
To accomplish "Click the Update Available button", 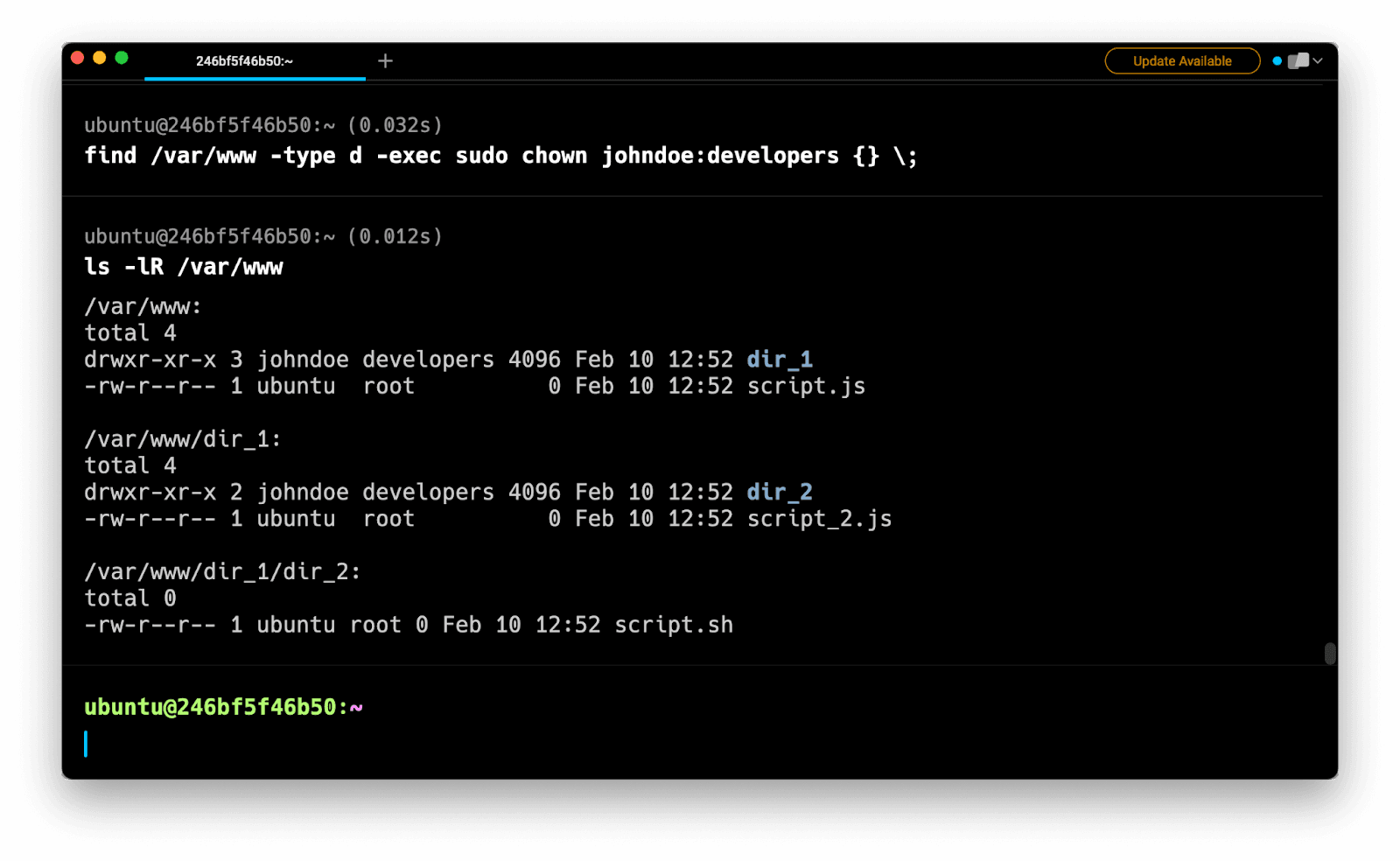I will 1181,61.
